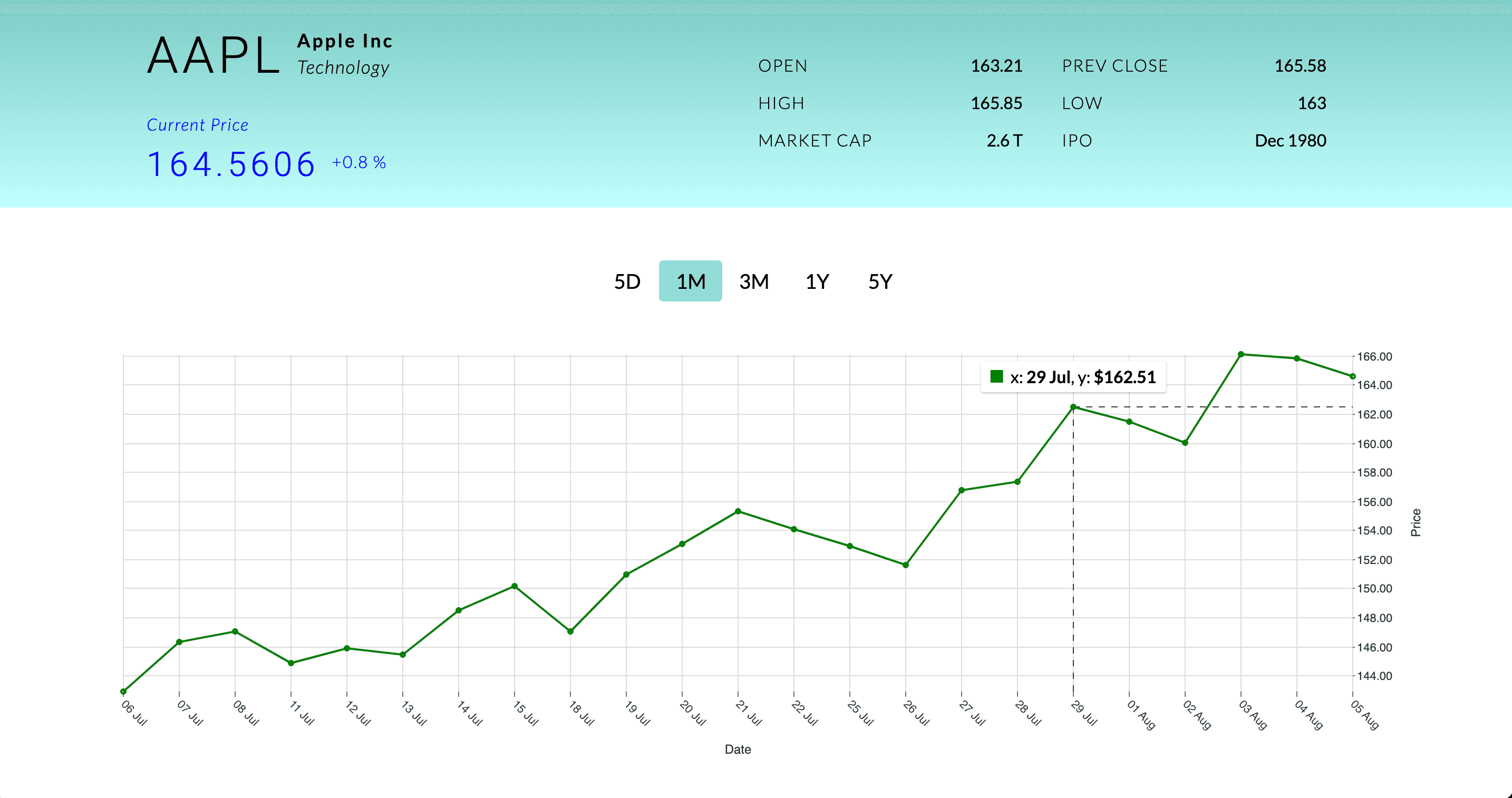This screenshot has width=1512, height=798.
Task: Select the 1M time range tab
Action: [x=690, y=281]
